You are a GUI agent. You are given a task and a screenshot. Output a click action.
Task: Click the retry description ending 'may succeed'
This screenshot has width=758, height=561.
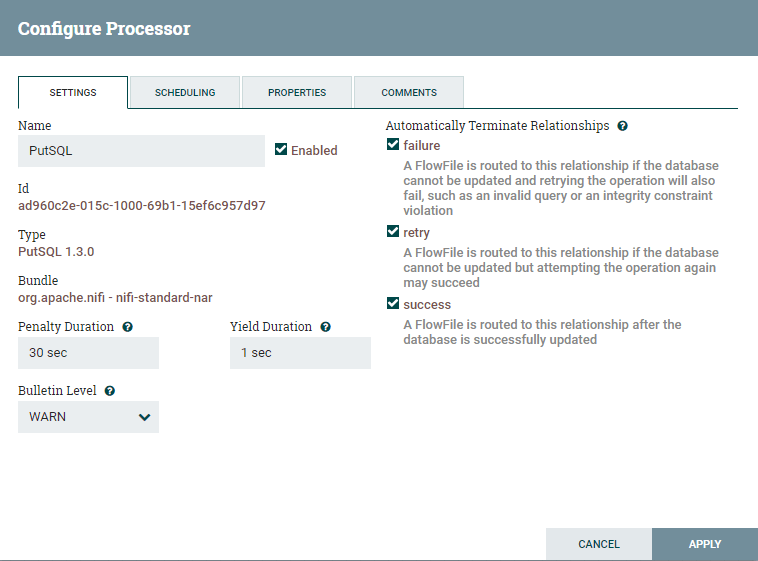pyautogui.click(x=561, y=267)
